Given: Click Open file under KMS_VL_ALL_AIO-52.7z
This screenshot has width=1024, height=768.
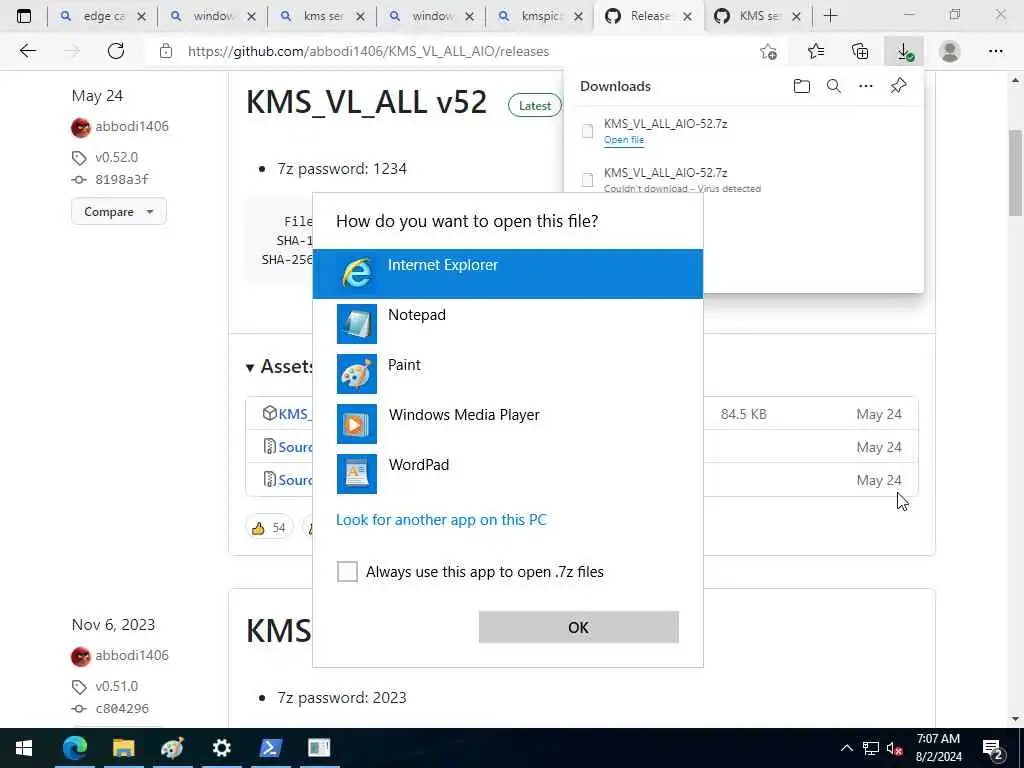Looking at the screenshot, I should (x=624, y=140).
